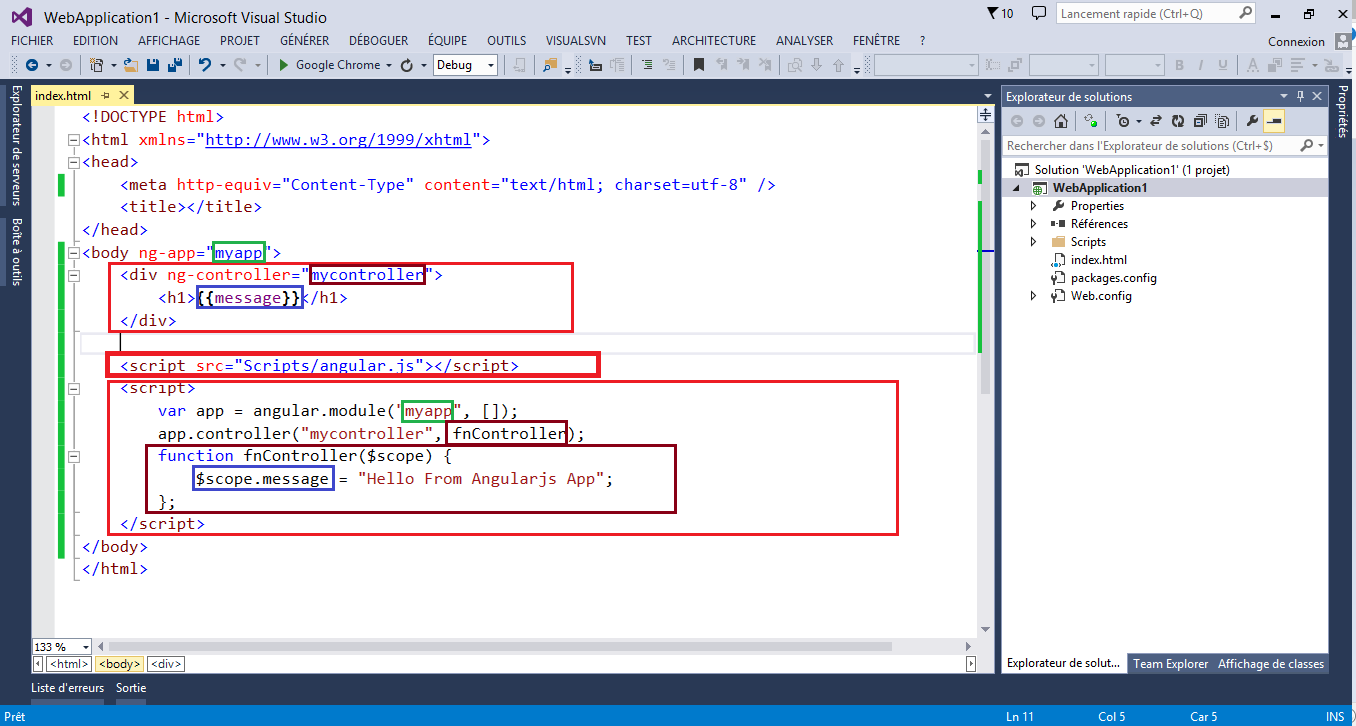The height and width of the screenshot is (726, 1356).
Task: Collapse the fnController function outline marker
Action: (73, 456)
